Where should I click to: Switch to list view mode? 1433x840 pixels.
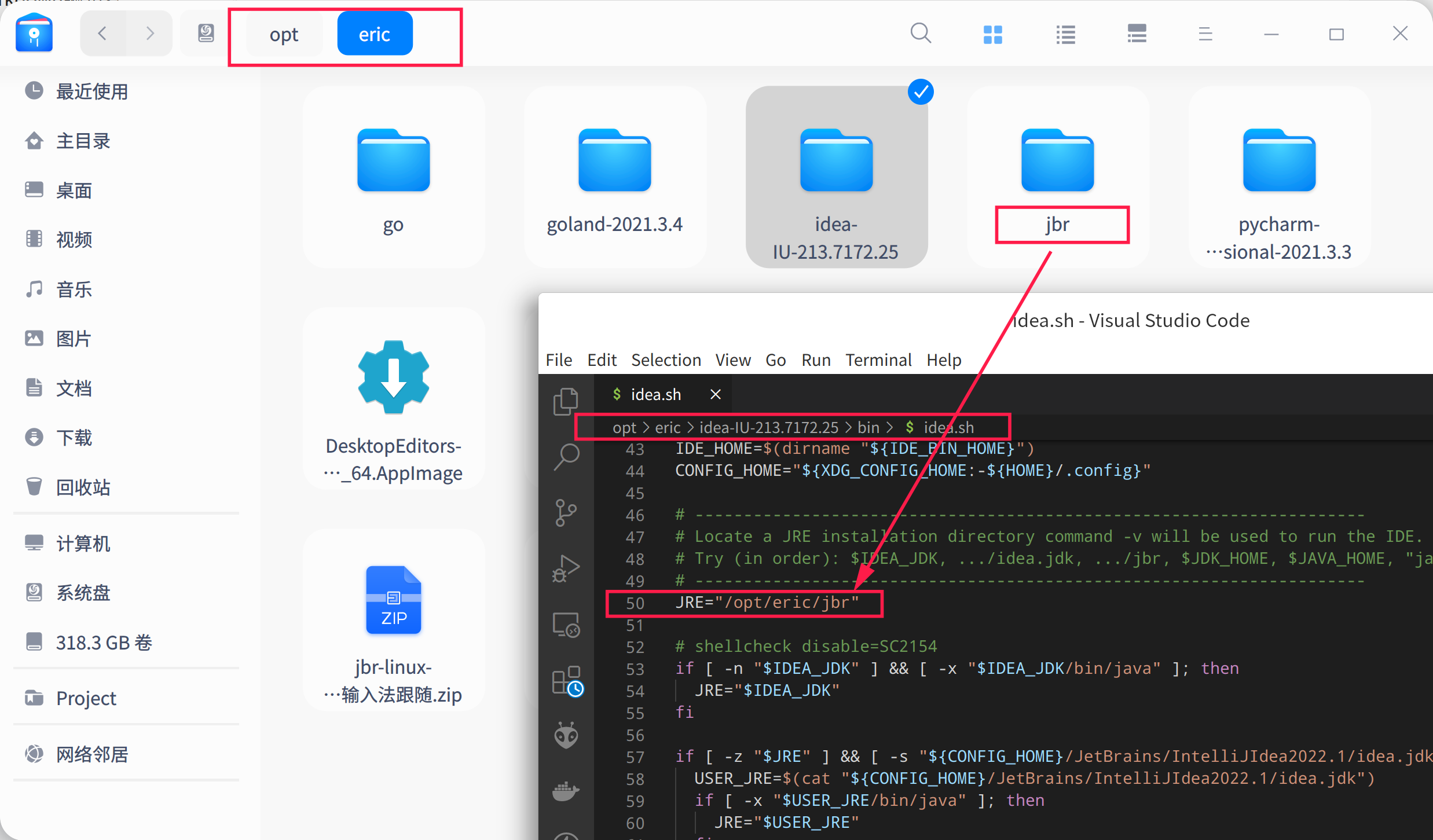[1065, 34]
